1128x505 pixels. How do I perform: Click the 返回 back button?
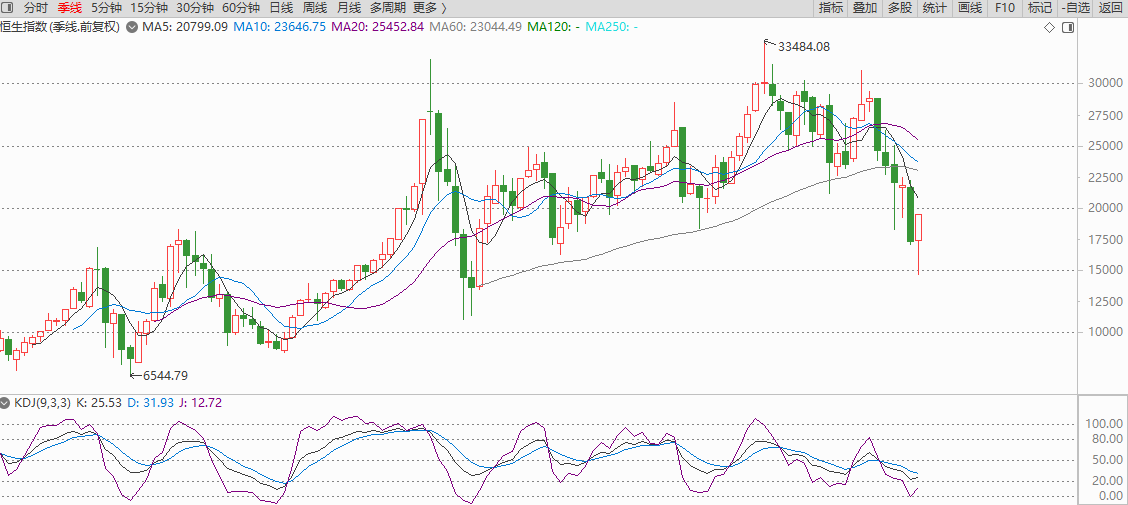pos(1110,8)
